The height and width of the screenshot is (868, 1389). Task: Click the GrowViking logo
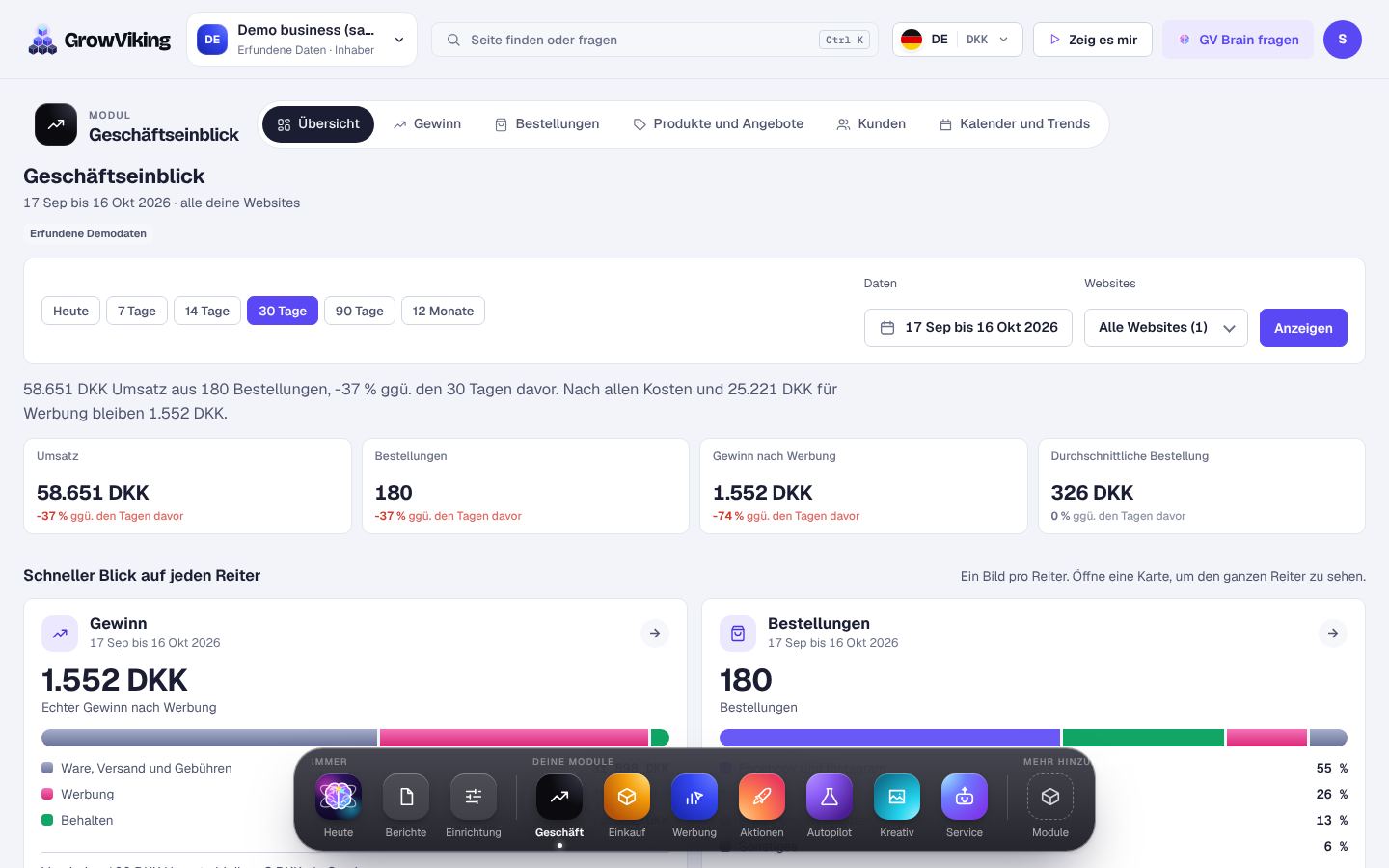click(x=99, y=40)
